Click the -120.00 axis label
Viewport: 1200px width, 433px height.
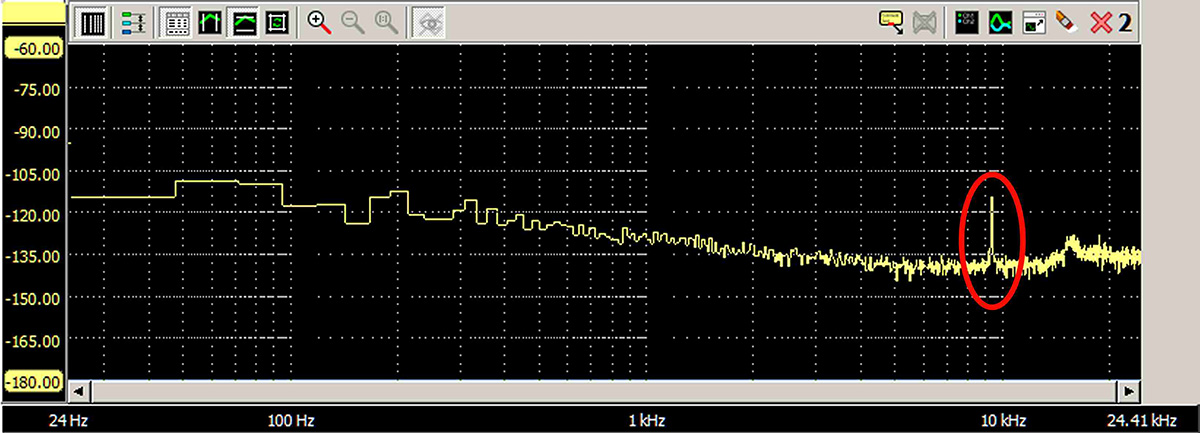point(36,215)
